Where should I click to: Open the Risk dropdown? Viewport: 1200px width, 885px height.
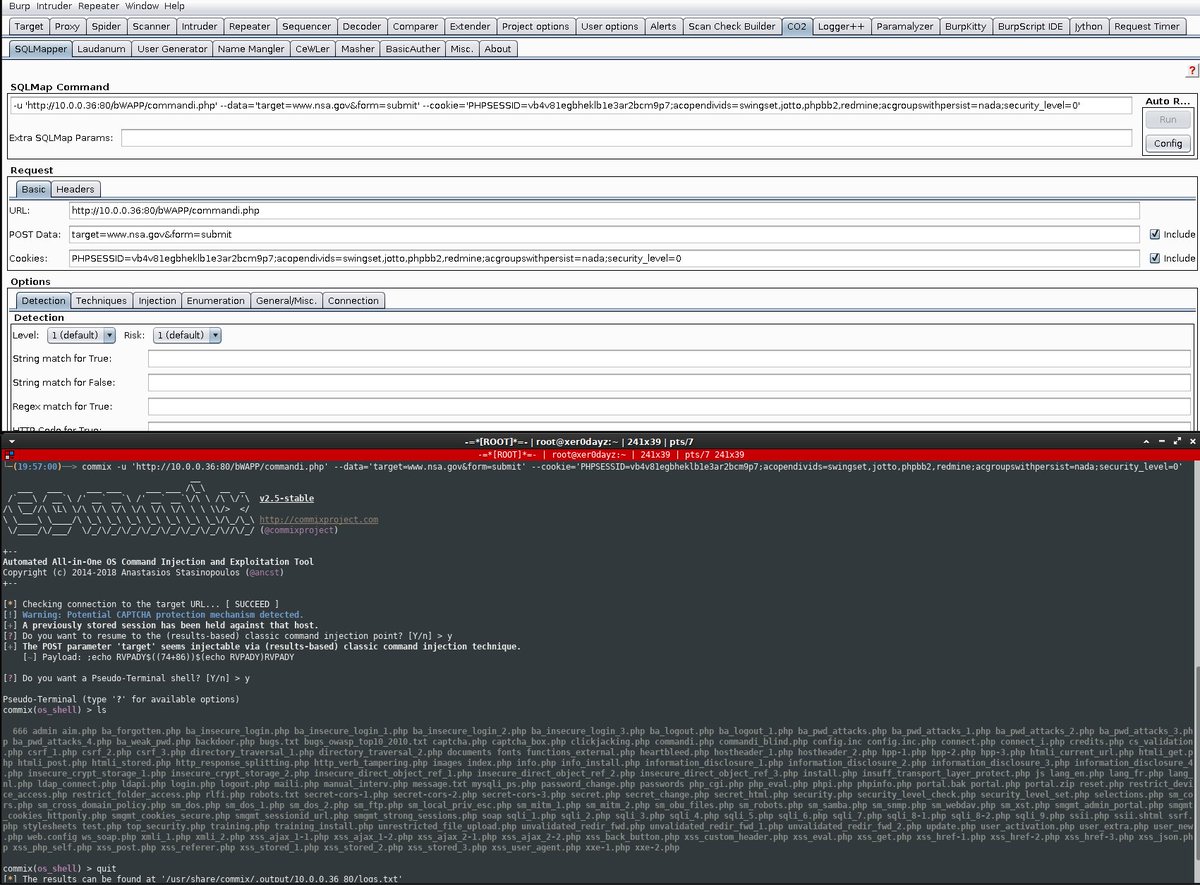click(x=186, y=335)
